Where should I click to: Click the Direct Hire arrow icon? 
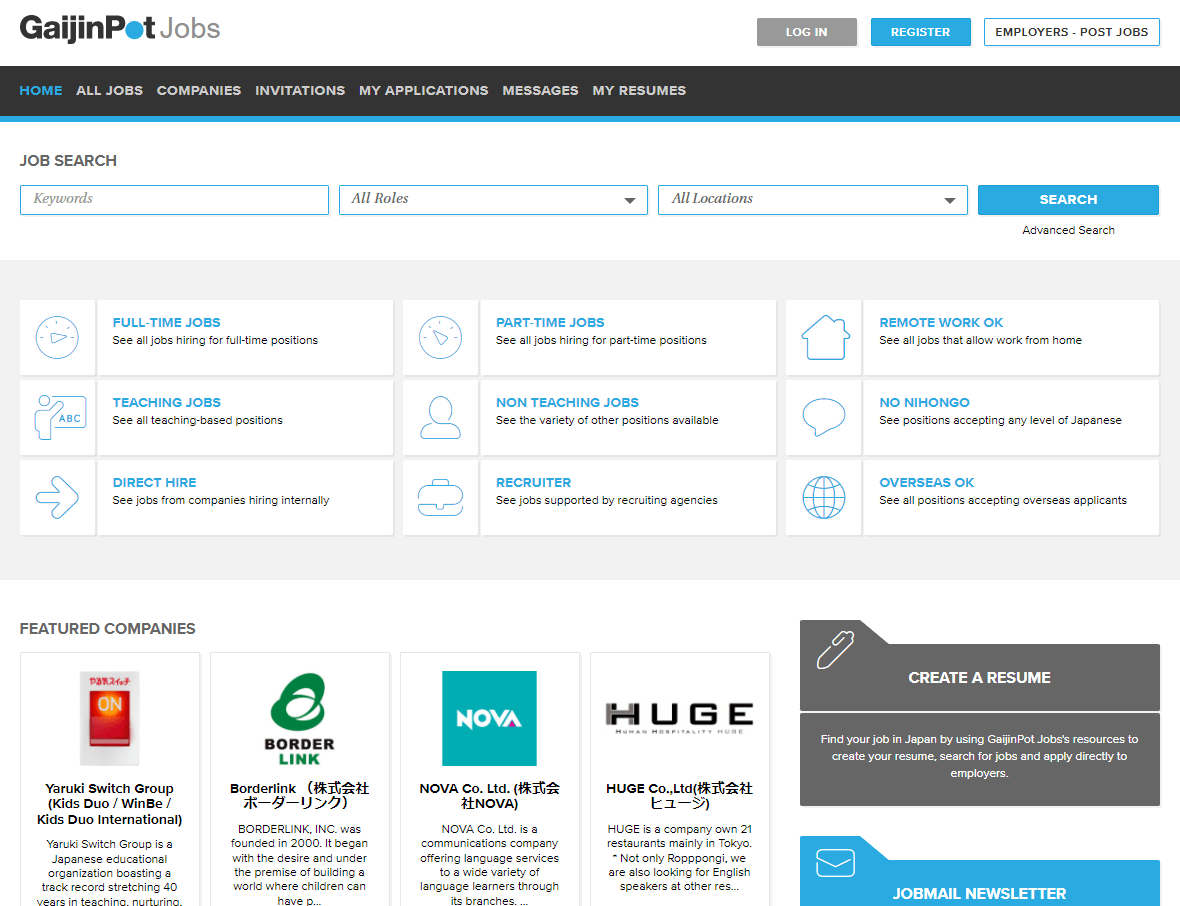coord(57,497)
